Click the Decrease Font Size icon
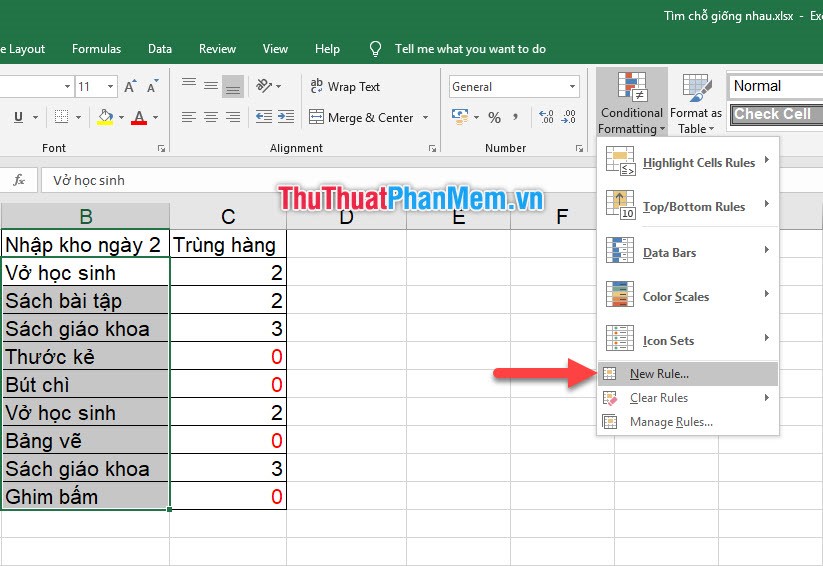 (x=152, y=86)
